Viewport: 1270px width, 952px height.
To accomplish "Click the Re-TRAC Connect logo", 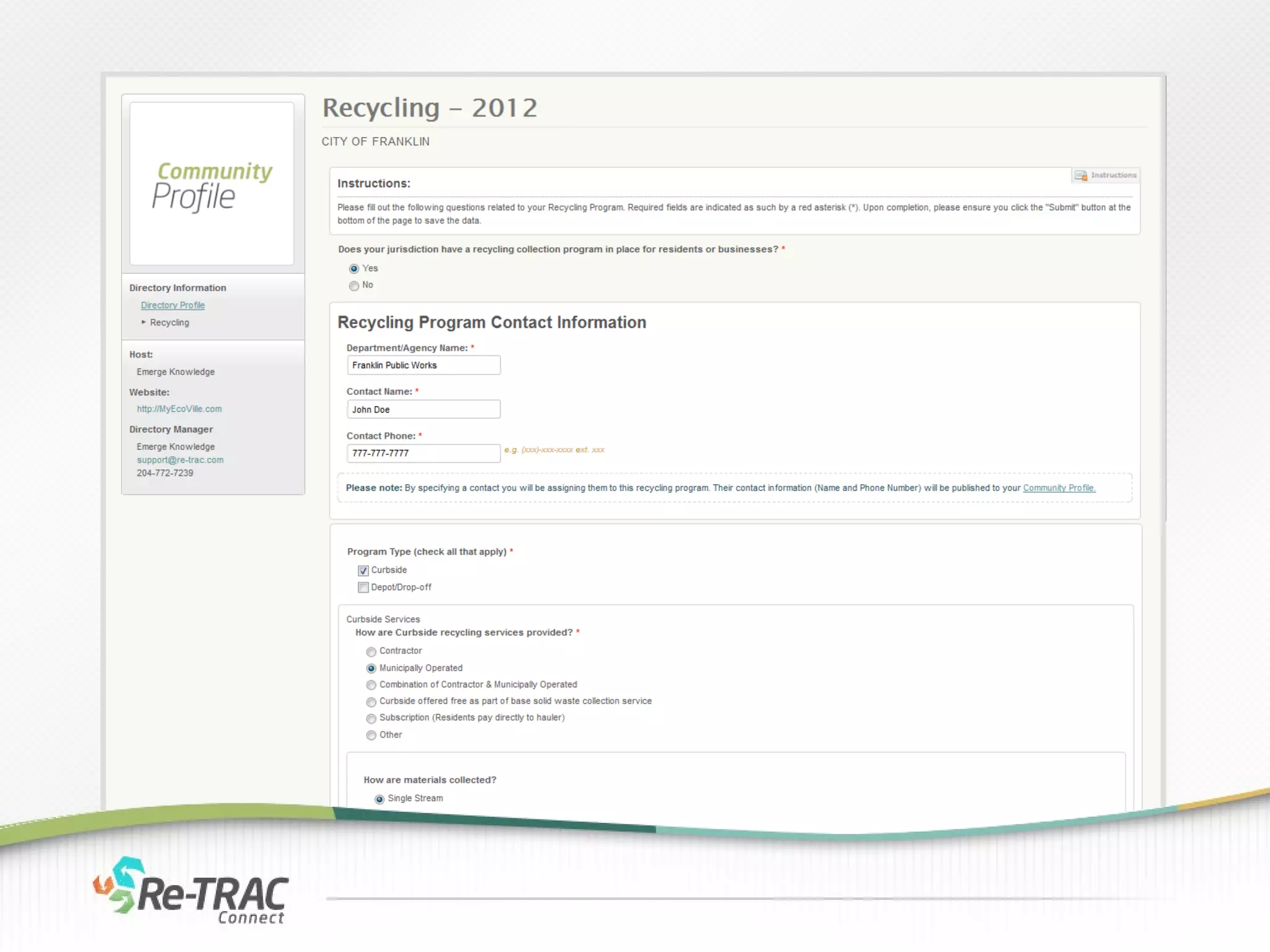I will tap(191, 891).
